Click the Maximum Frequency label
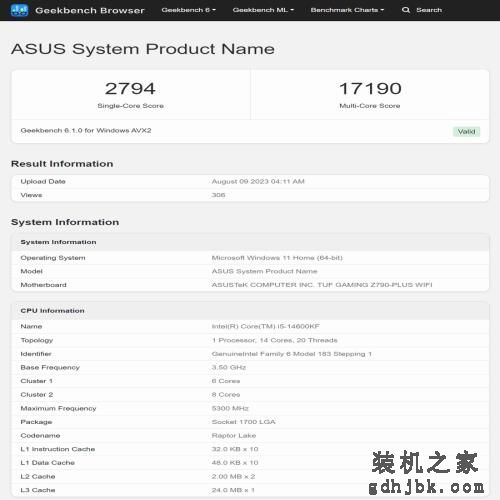Image resolution: width=500 pixels, height=500 pixels. coord(58,408)
